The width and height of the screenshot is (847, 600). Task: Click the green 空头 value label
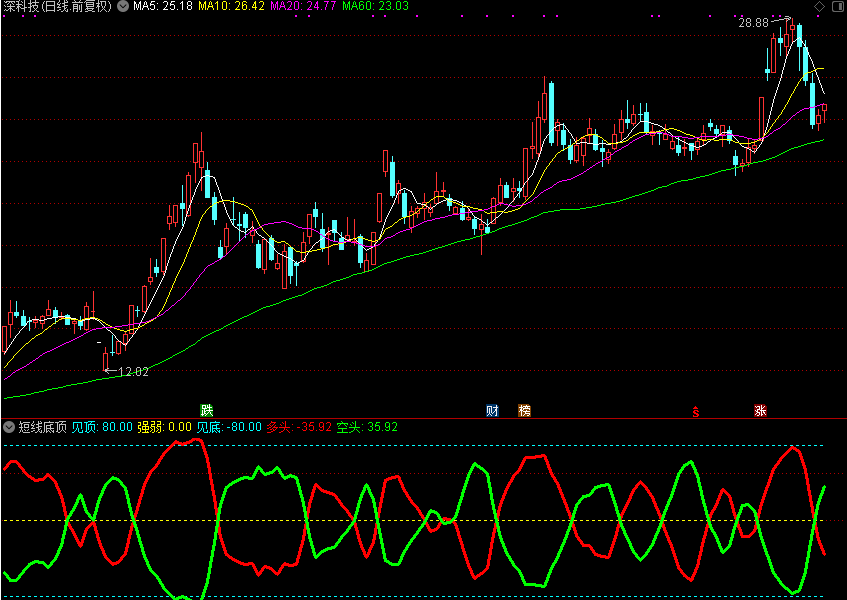tap(367, 427)
